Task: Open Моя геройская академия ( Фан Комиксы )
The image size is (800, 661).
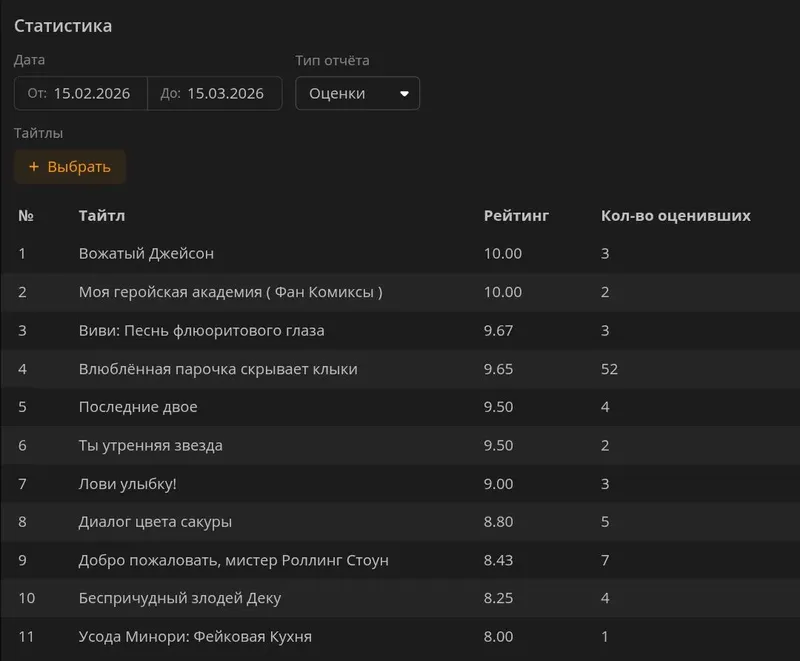Action: [230, 292]
